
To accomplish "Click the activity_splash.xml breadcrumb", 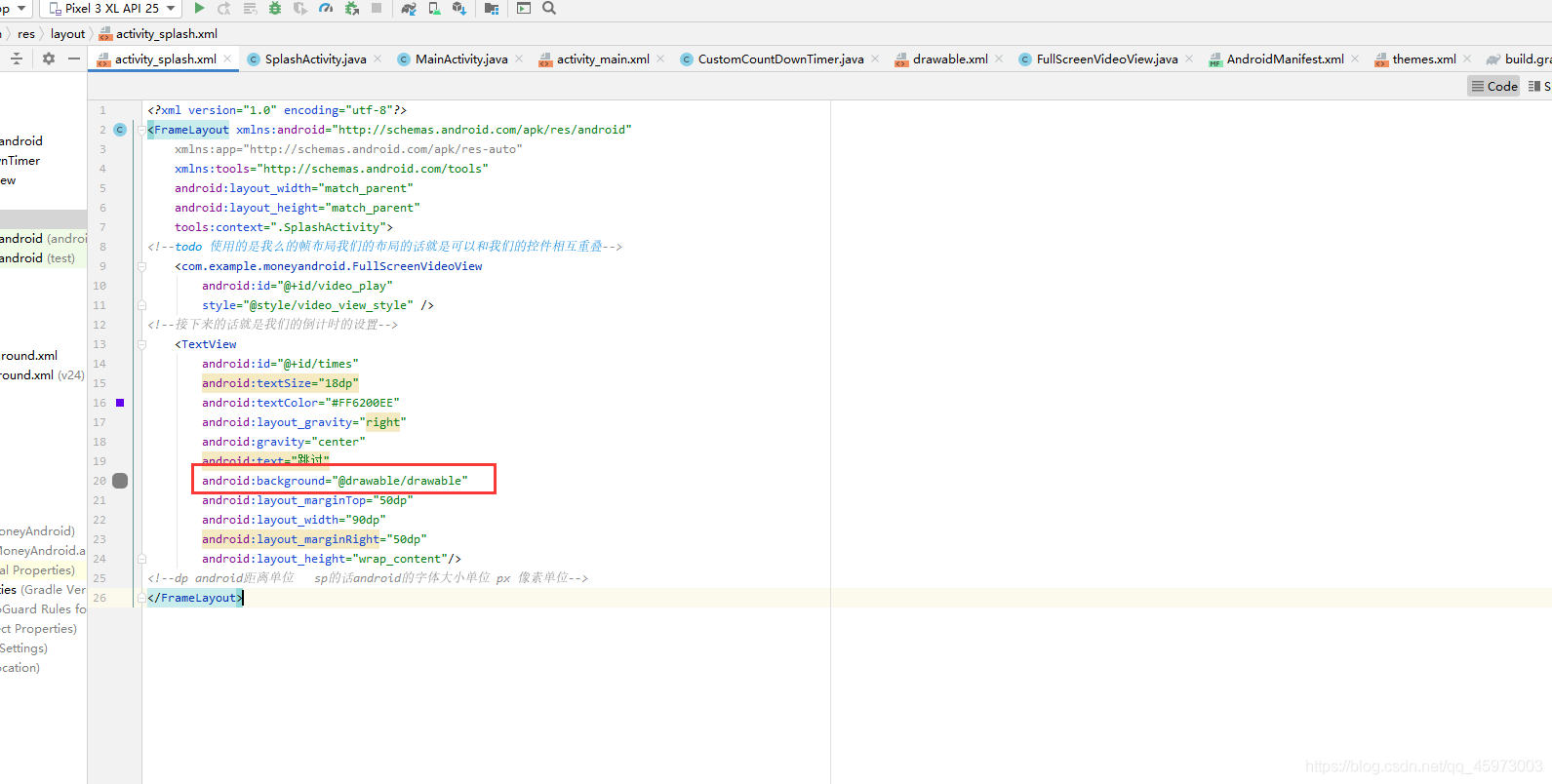I will (158, 34).
